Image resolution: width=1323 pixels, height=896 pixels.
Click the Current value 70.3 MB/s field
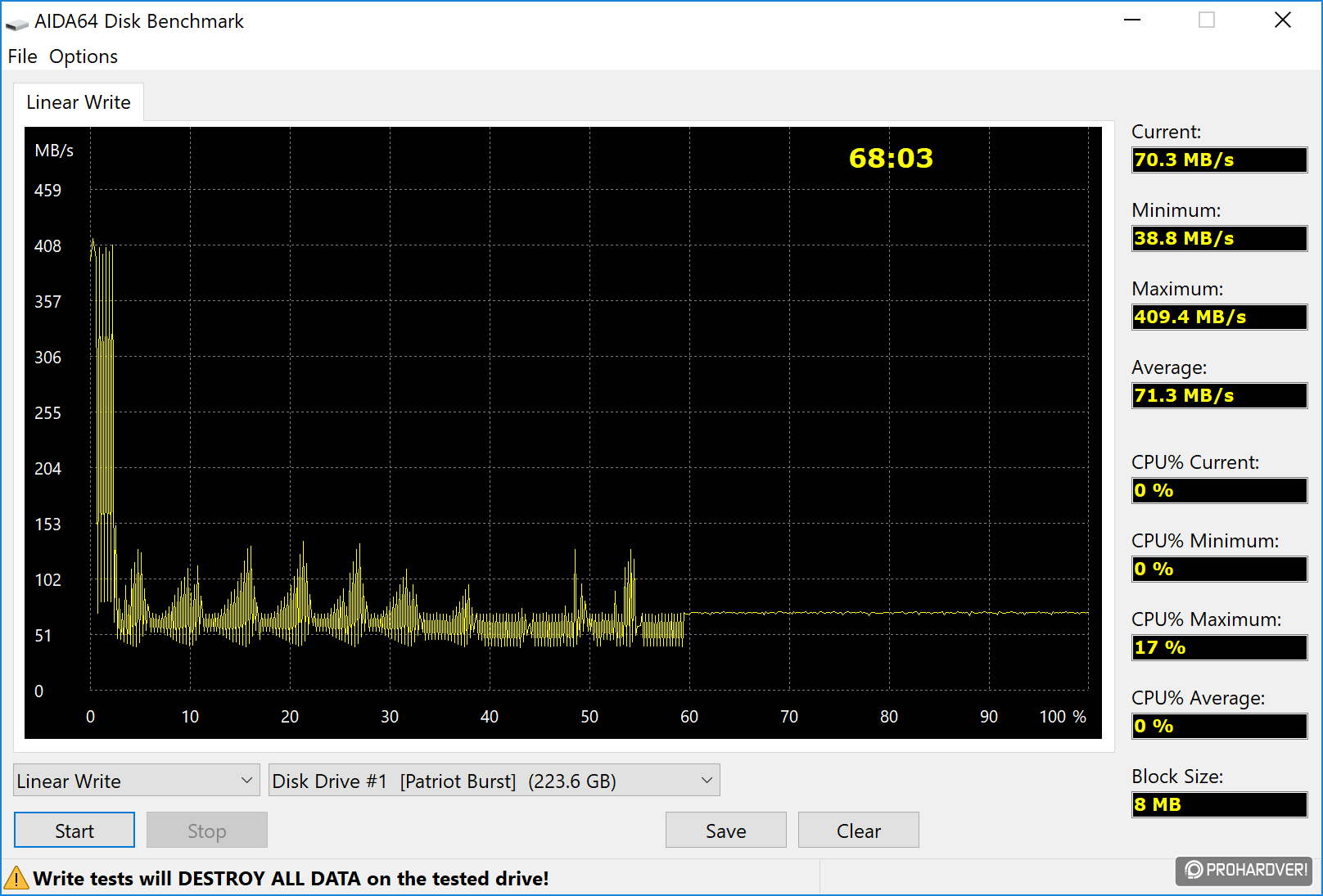[1219, 160]
